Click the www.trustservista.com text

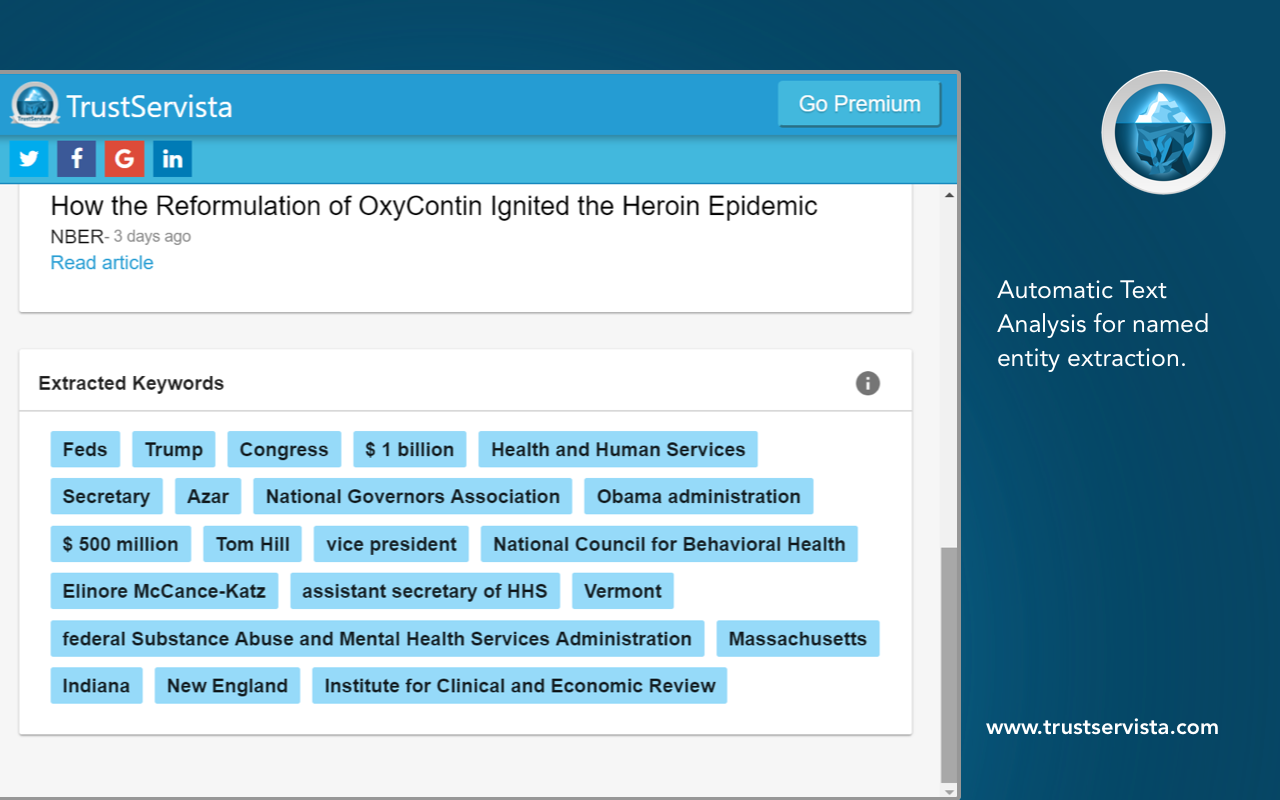click(x=1102, y=728)
